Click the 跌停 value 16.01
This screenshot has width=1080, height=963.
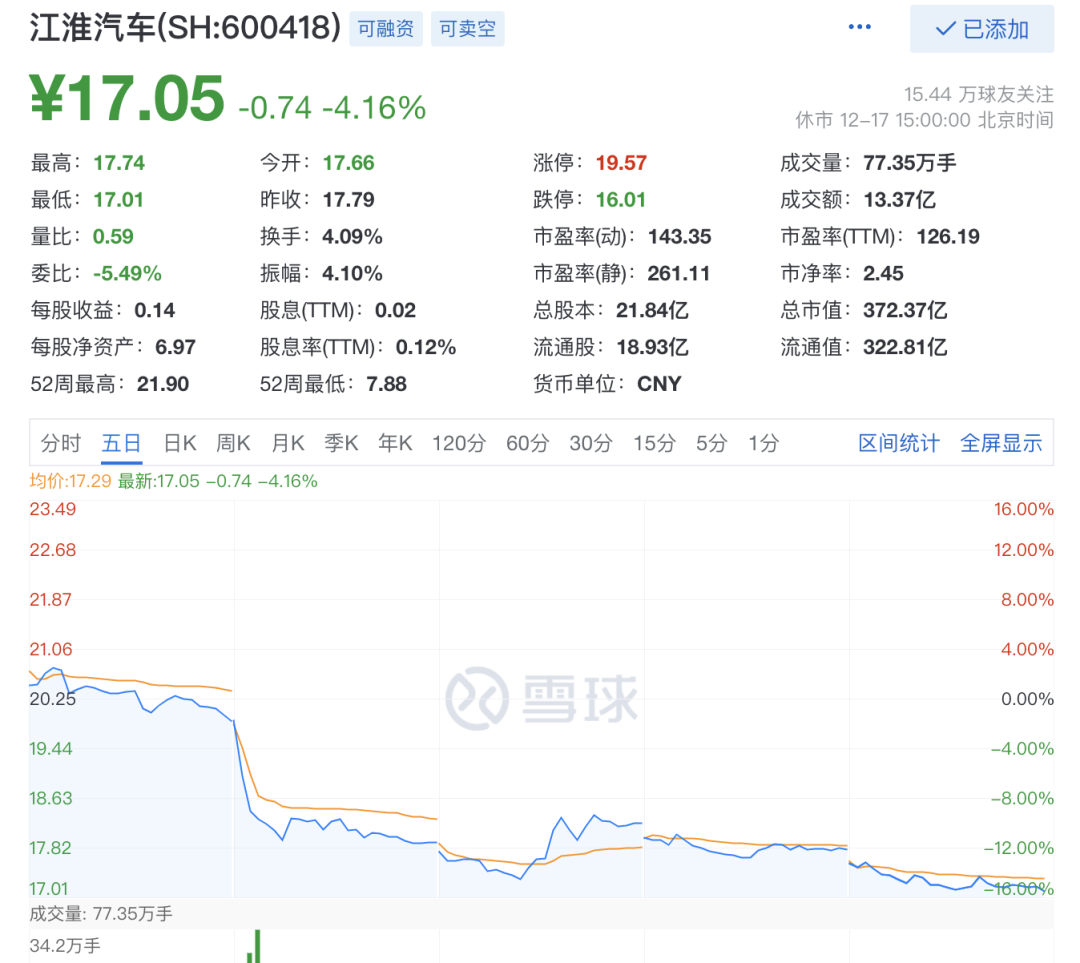621,200
